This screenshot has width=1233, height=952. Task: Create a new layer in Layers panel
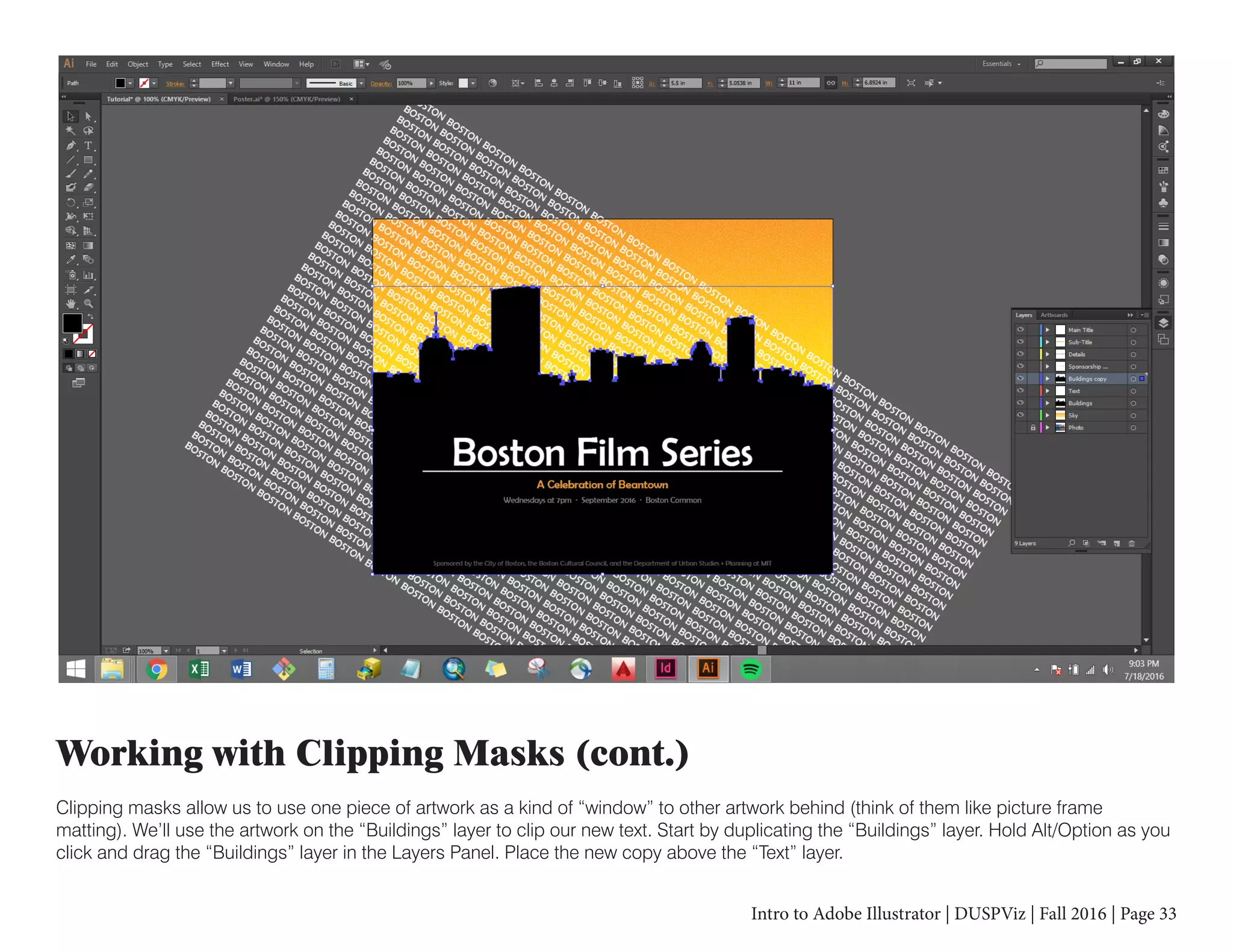tap(1117, 543)
